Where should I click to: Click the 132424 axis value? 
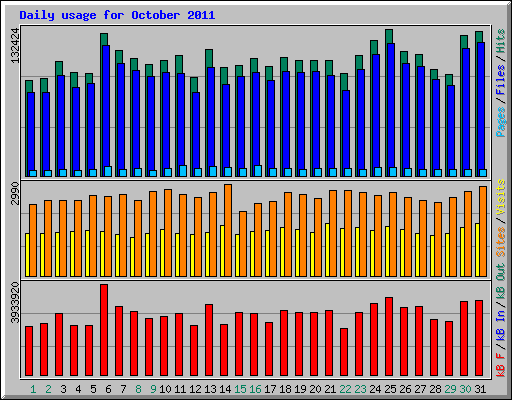tap(15, 46)
